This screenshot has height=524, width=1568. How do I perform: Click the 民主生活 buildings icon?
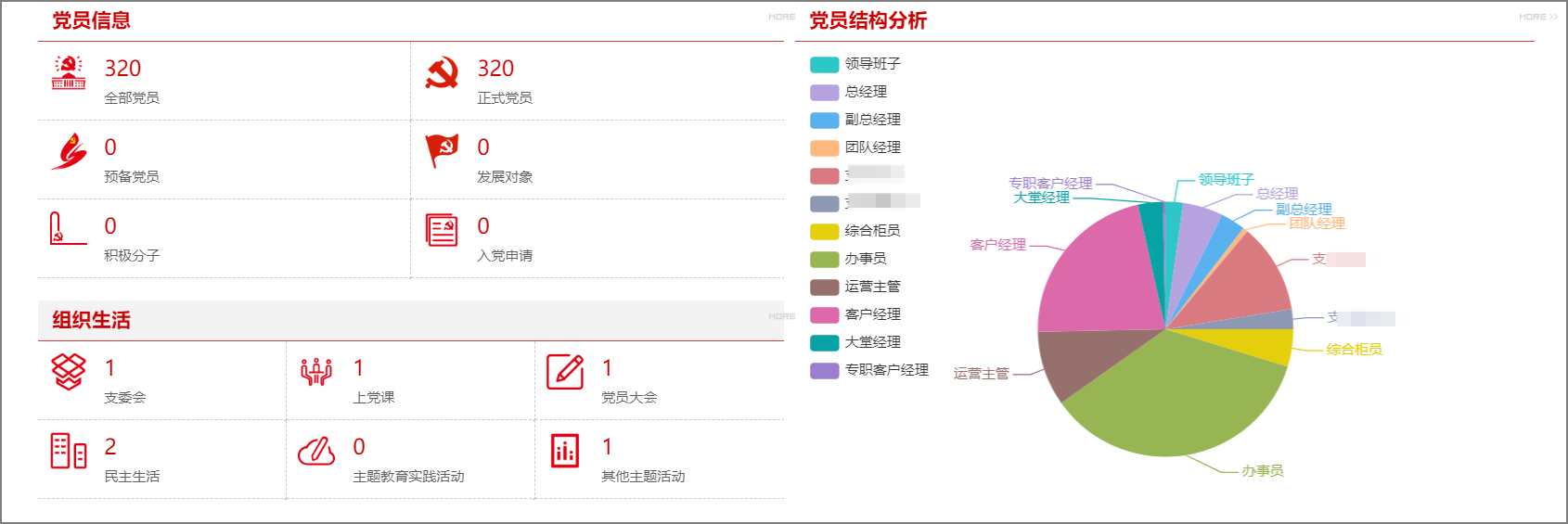click(x=69, y=451)
